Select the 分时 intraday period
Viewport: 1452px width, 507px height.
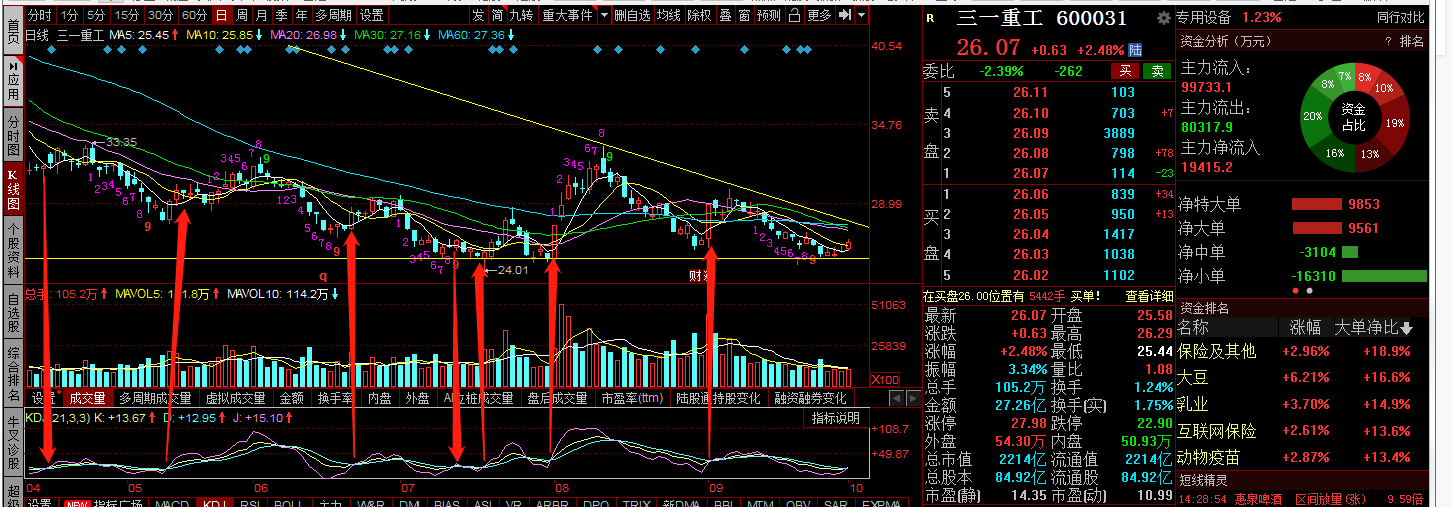pyautogui.click(x=40, y=15)
